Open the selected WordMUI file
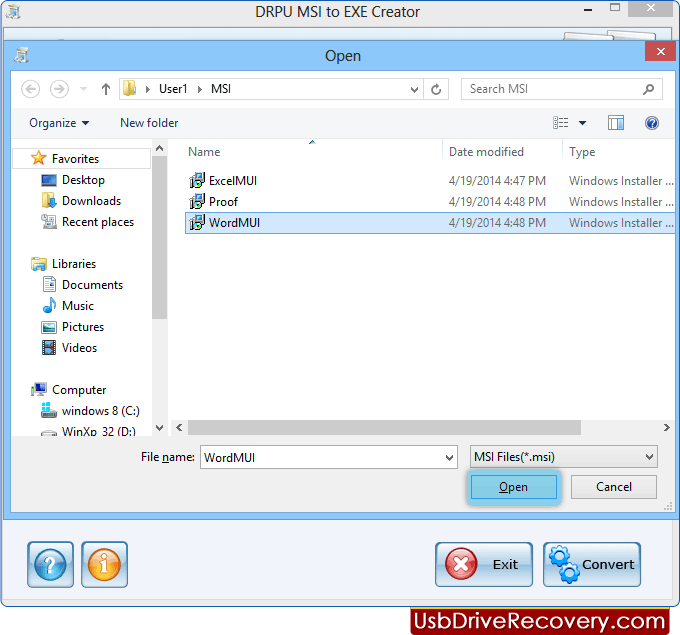Image resolution: width=680 pixels, height=635 pixels. click(513, 487)
